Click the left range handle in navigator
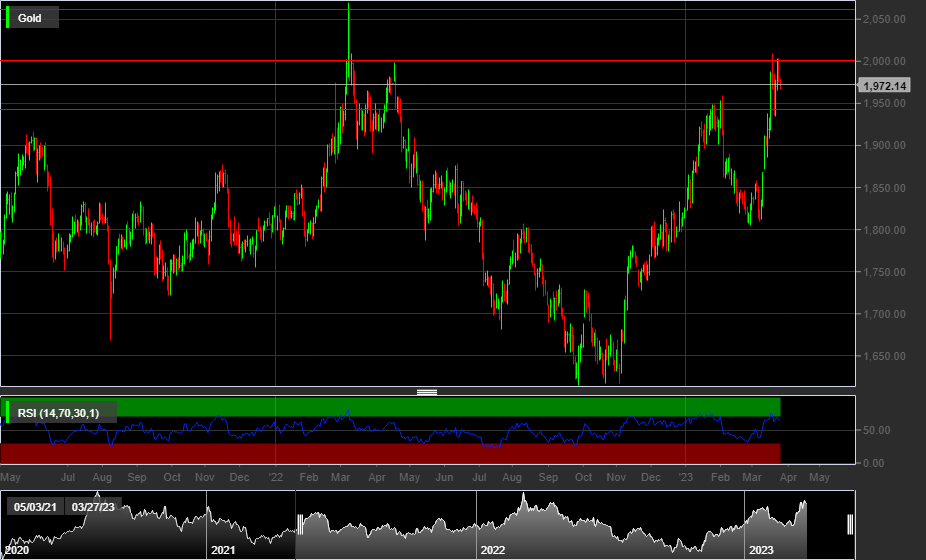This screenshot has height=560, width=926. (x=299, y=525)
